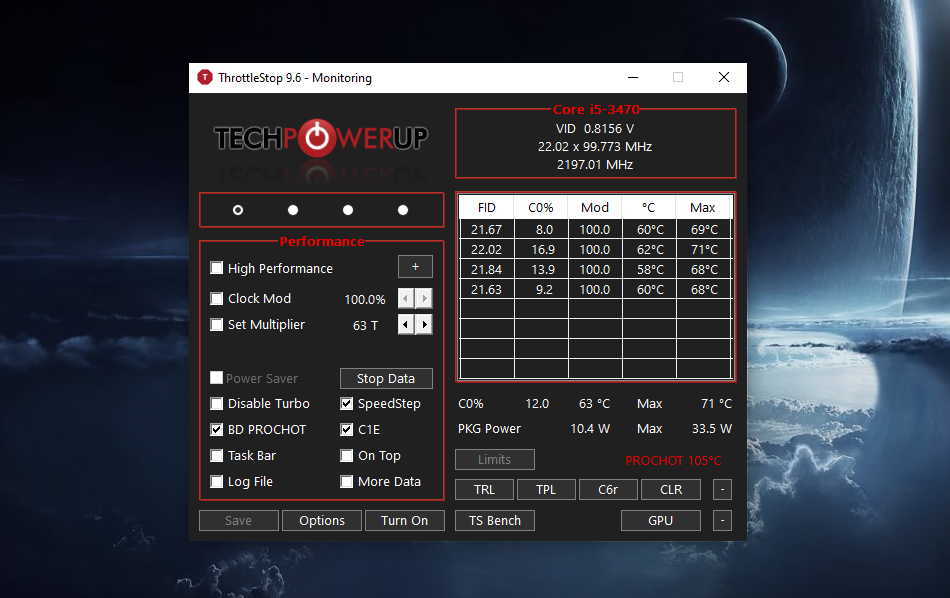The width and height of the screenshot is (950, 598).
Task: Enable the Log File checkbox
Action: [x=216, y=482]
